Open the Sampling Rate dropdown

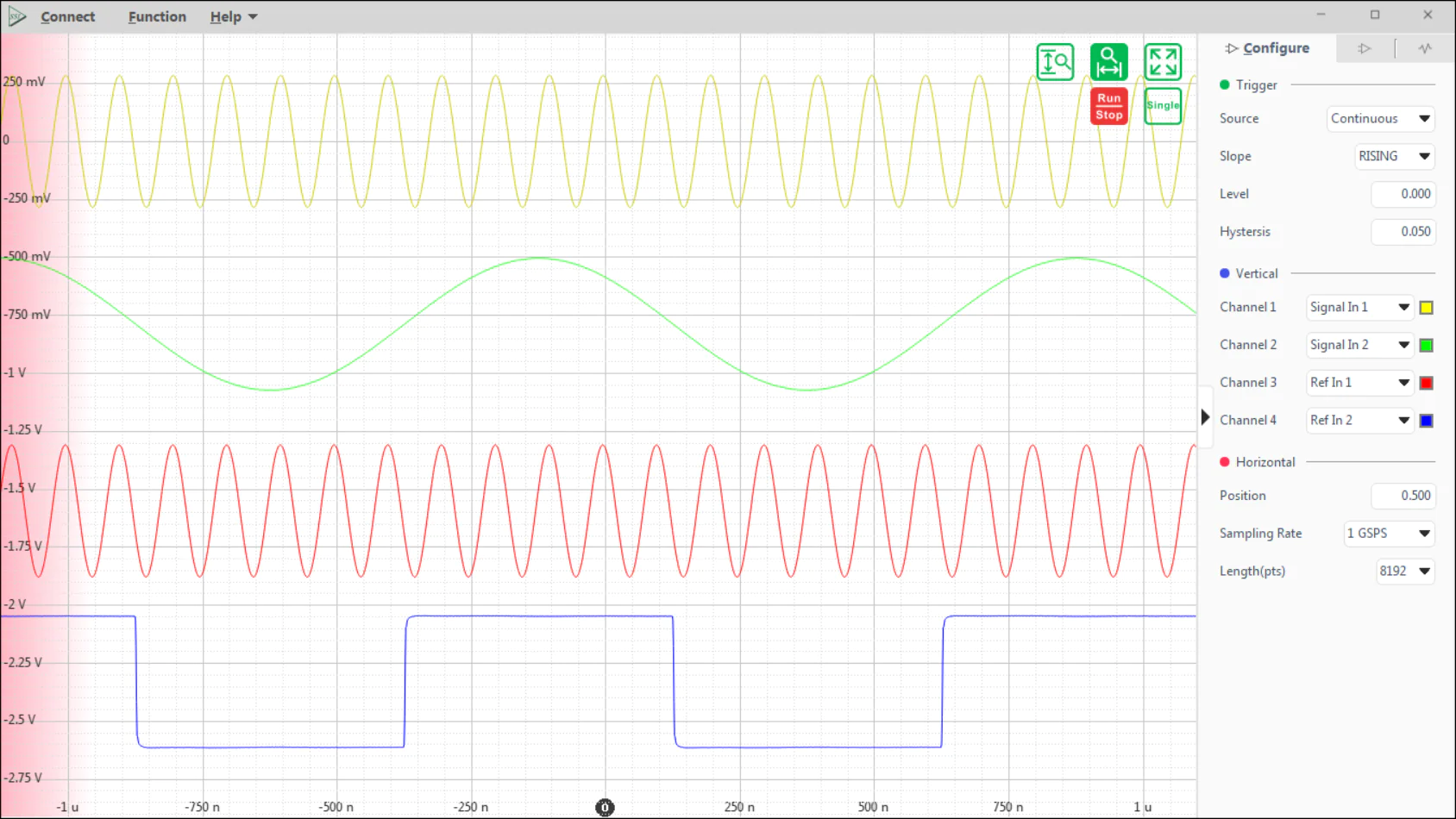click(x=1388, y=534)
